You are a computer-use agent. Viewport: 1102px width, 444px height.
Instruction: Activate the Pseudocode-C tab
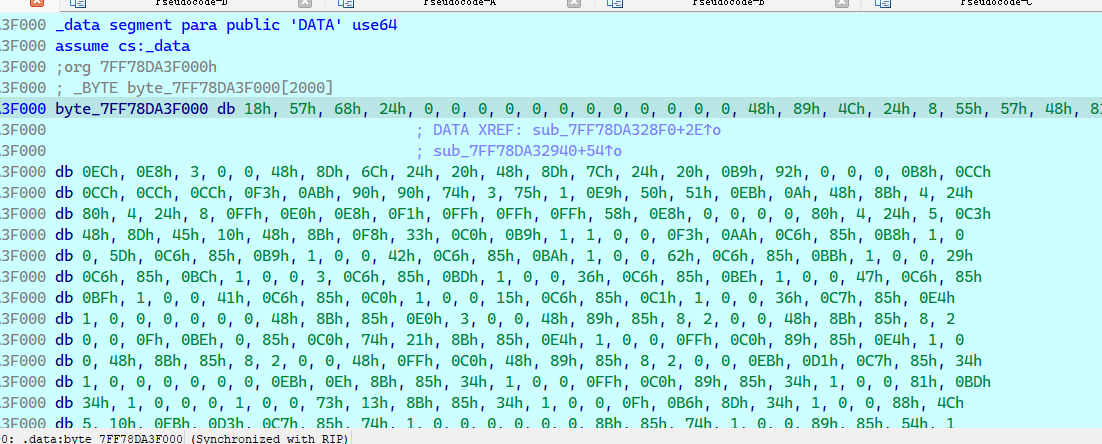pyautogui.click(x=995, y=4)
